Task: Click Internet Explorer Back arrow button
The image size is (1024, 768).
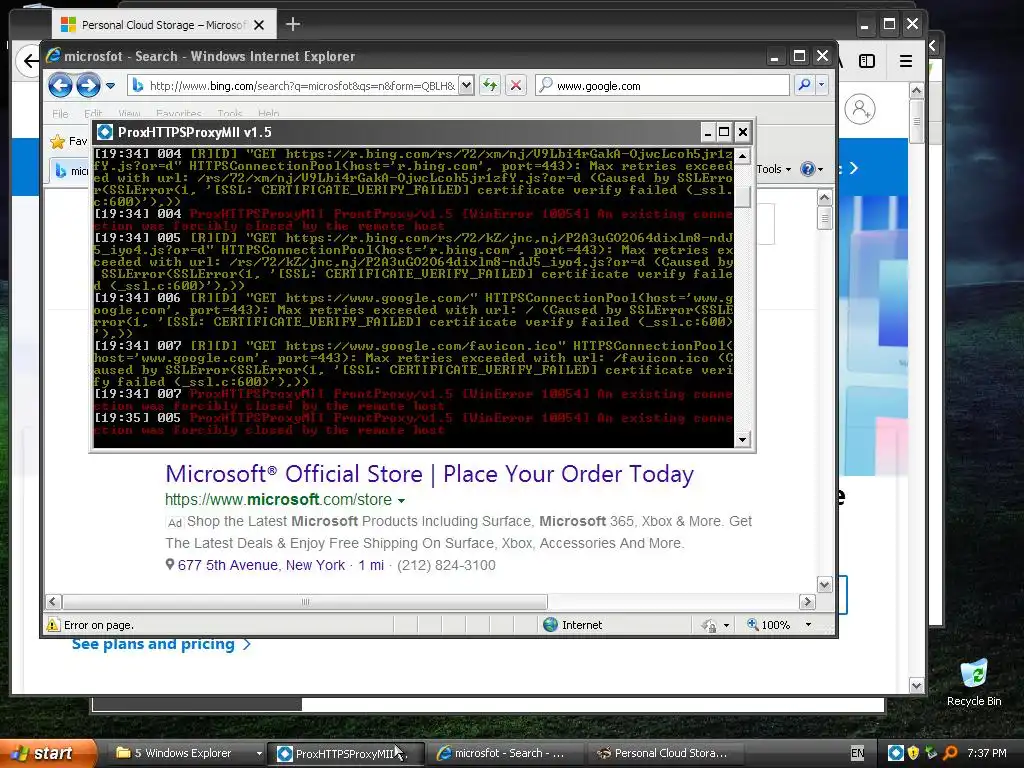Action: 60,85
